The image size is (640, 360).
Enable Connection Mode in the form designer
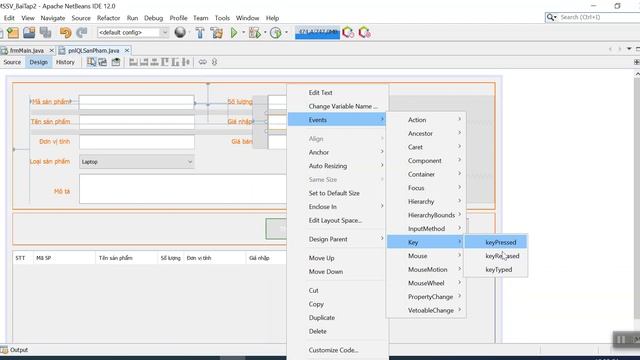click(x=102, y=62)
